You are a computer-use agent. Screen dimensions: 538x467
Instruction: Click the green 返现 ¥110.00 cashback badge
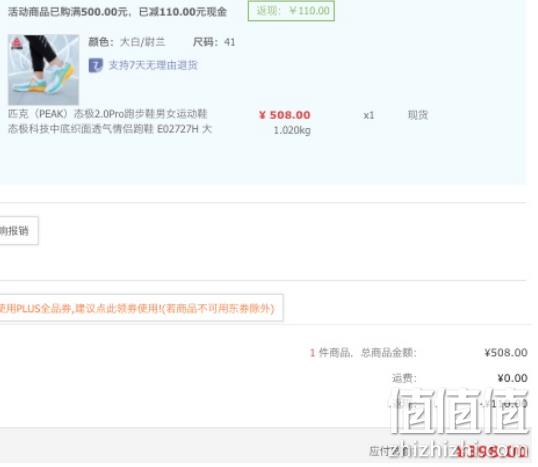tap(291, 11)
